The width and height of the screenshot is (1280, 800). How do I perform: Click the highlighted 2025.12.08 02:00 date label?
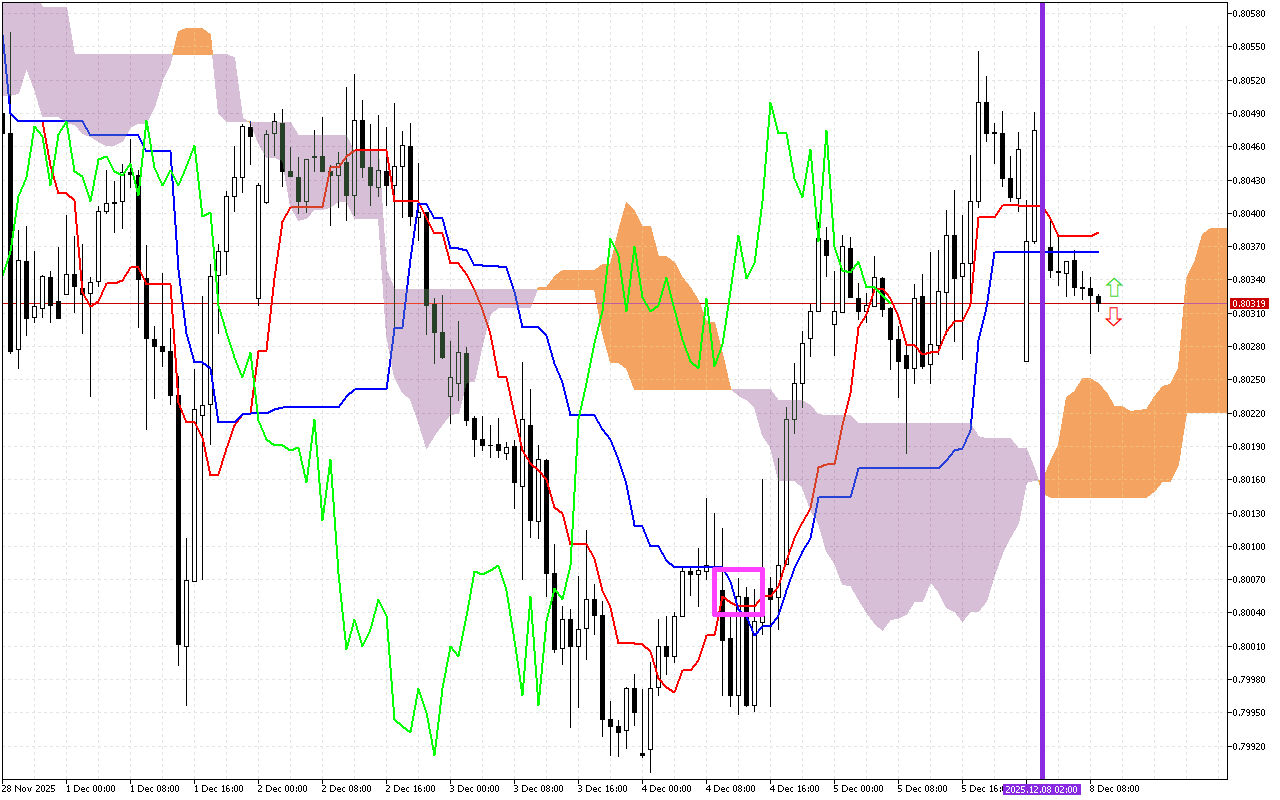coord(1042,789)
